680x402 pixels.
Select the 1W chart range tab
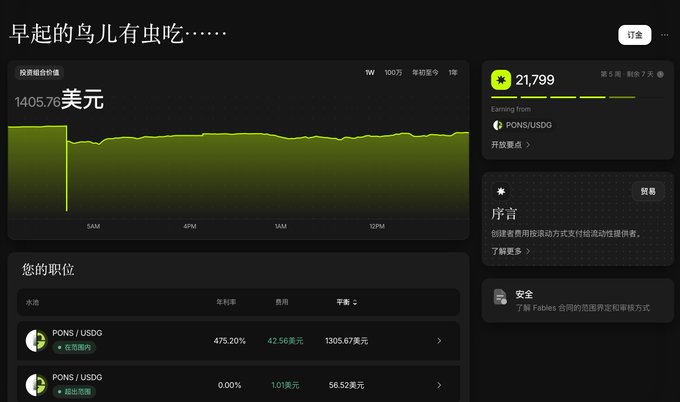[369, 72]
